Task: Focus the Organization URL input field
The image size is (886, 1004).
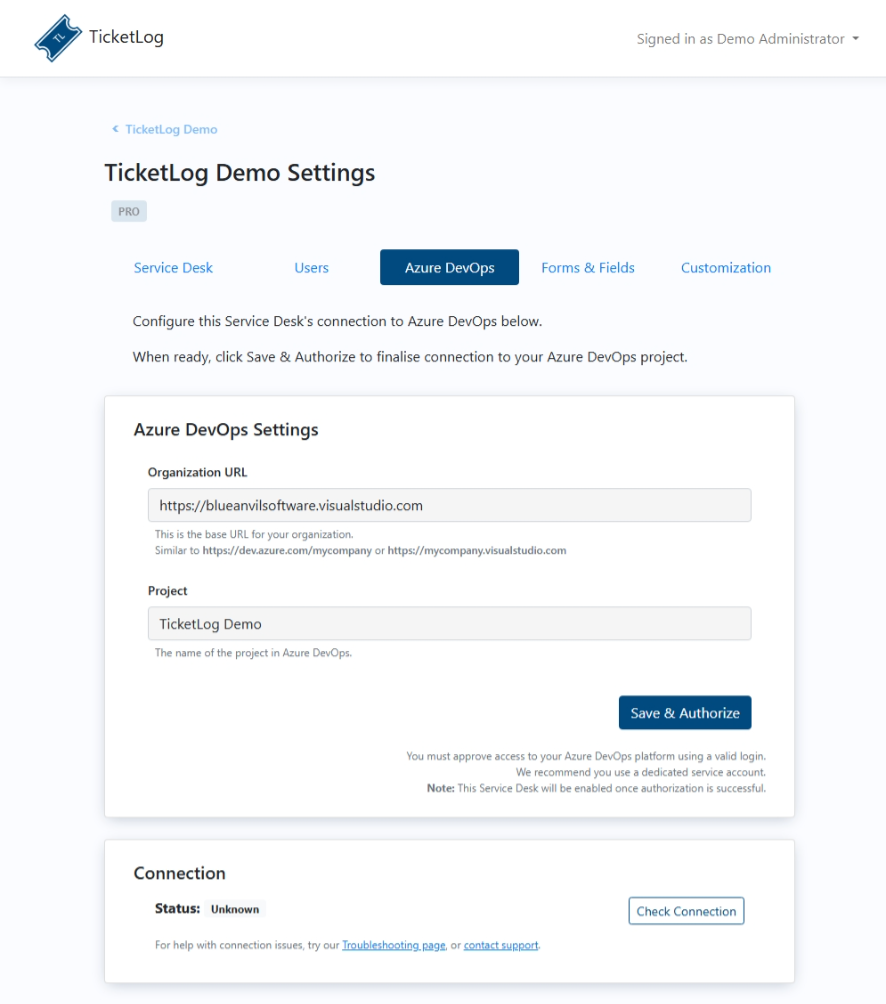Action: 449,505
